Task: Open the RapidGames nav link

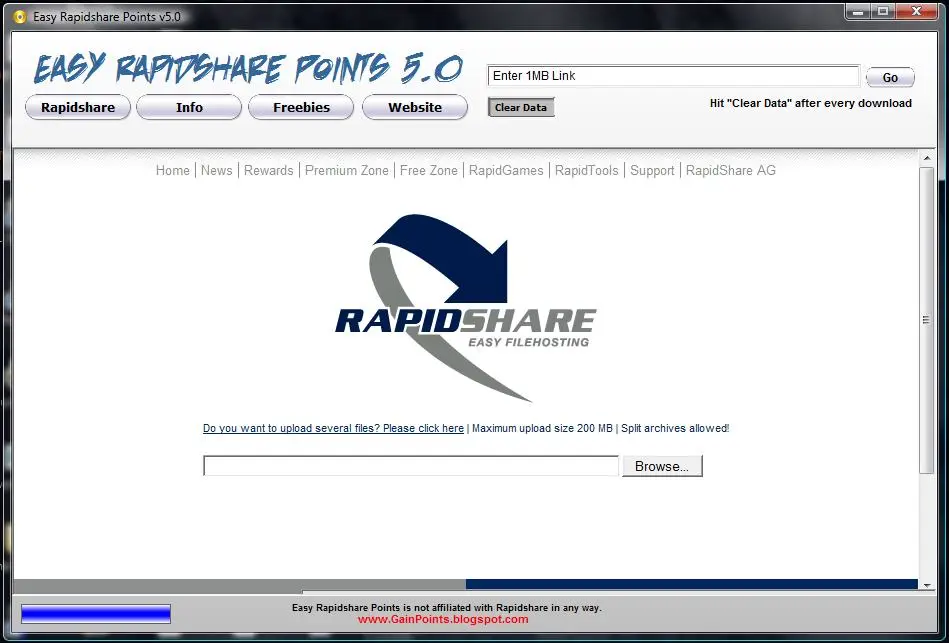Action: [506, 171]
